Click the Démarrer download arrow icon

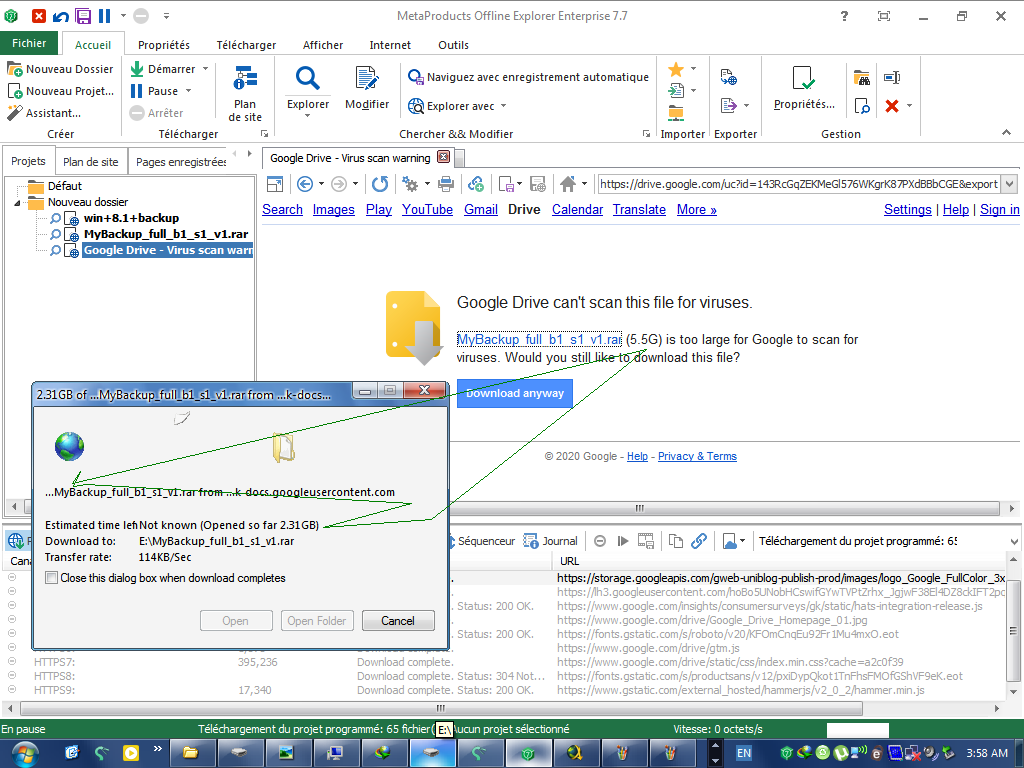tap(137, 69)
